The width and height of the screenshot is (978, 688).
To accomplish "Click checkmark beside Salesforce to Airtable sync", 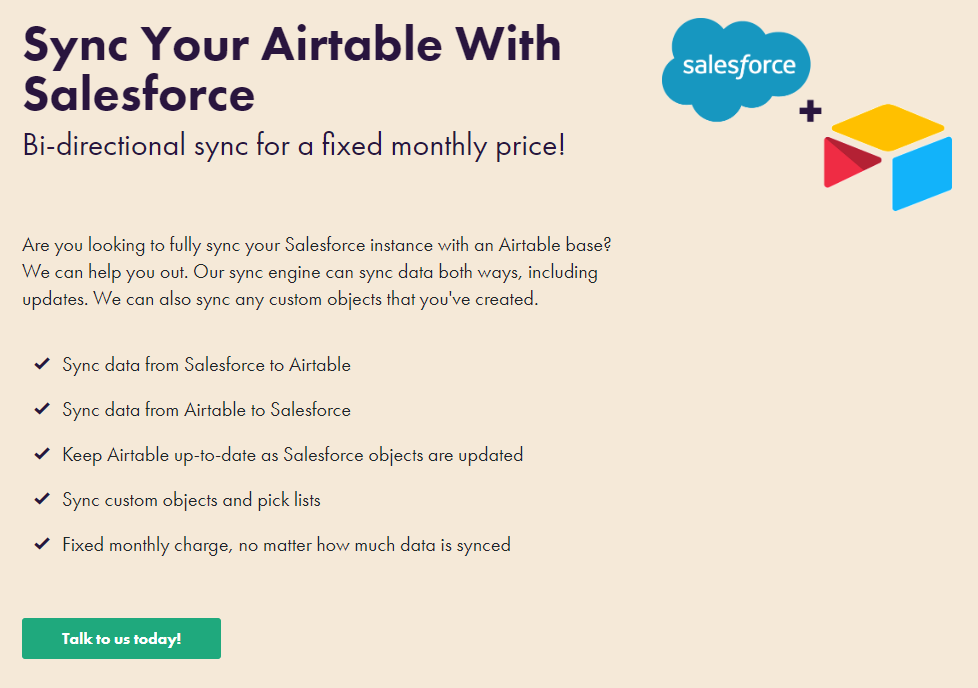I will 42,364.
